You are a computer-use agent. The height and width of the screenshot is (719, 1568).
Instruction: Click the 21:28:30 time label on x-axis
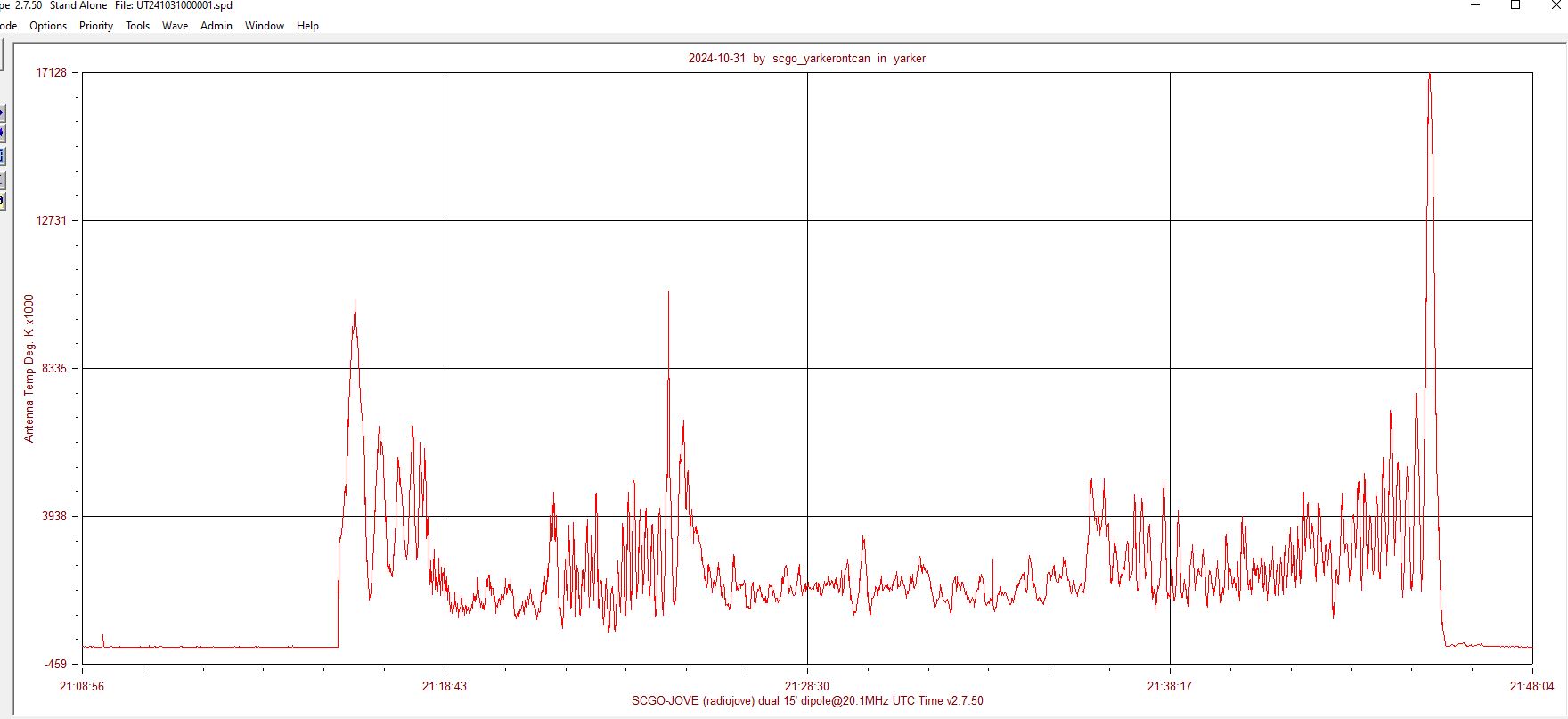pyautogui.click(x=806, y=686)
